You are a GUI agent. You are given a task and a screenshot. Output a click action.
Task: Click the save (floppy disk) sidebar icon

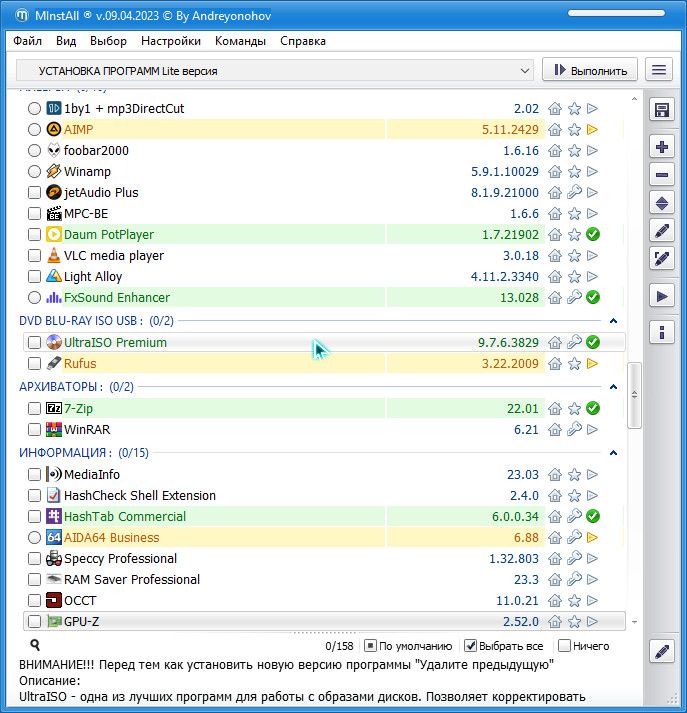pos(661,110)
